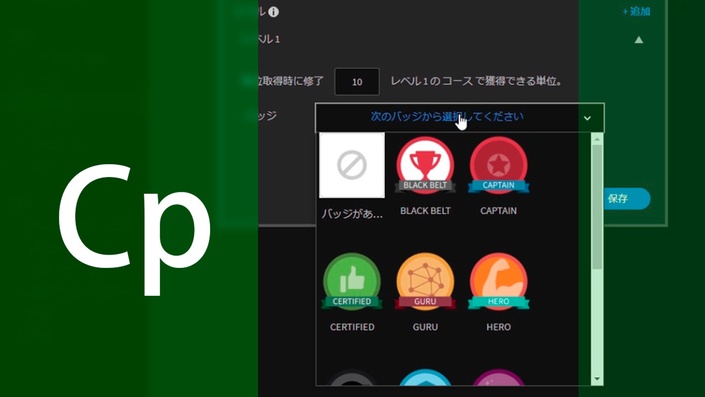Collapse the Level 1 section triangle
This screenshot has height=397, width=705.
point(638,40)
